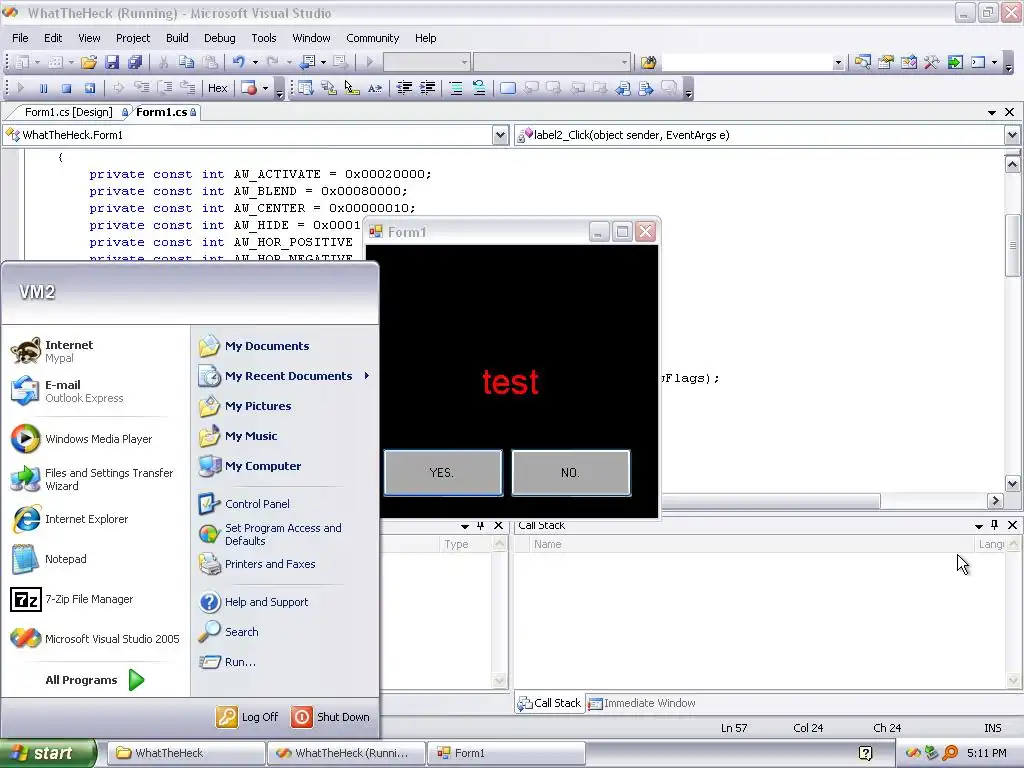
Task: Open the Properties window toolbar icon
Action: tap(886, 62)
